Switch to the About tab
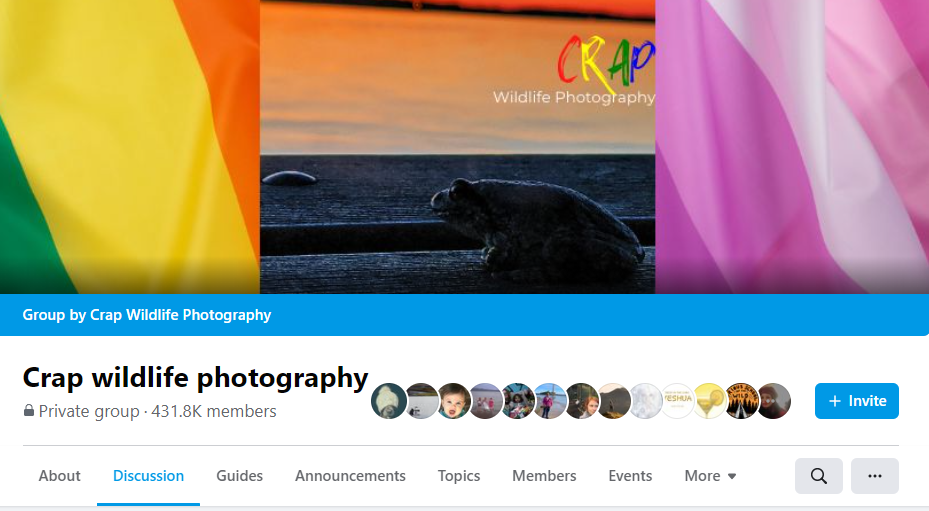 click(59, 476)
